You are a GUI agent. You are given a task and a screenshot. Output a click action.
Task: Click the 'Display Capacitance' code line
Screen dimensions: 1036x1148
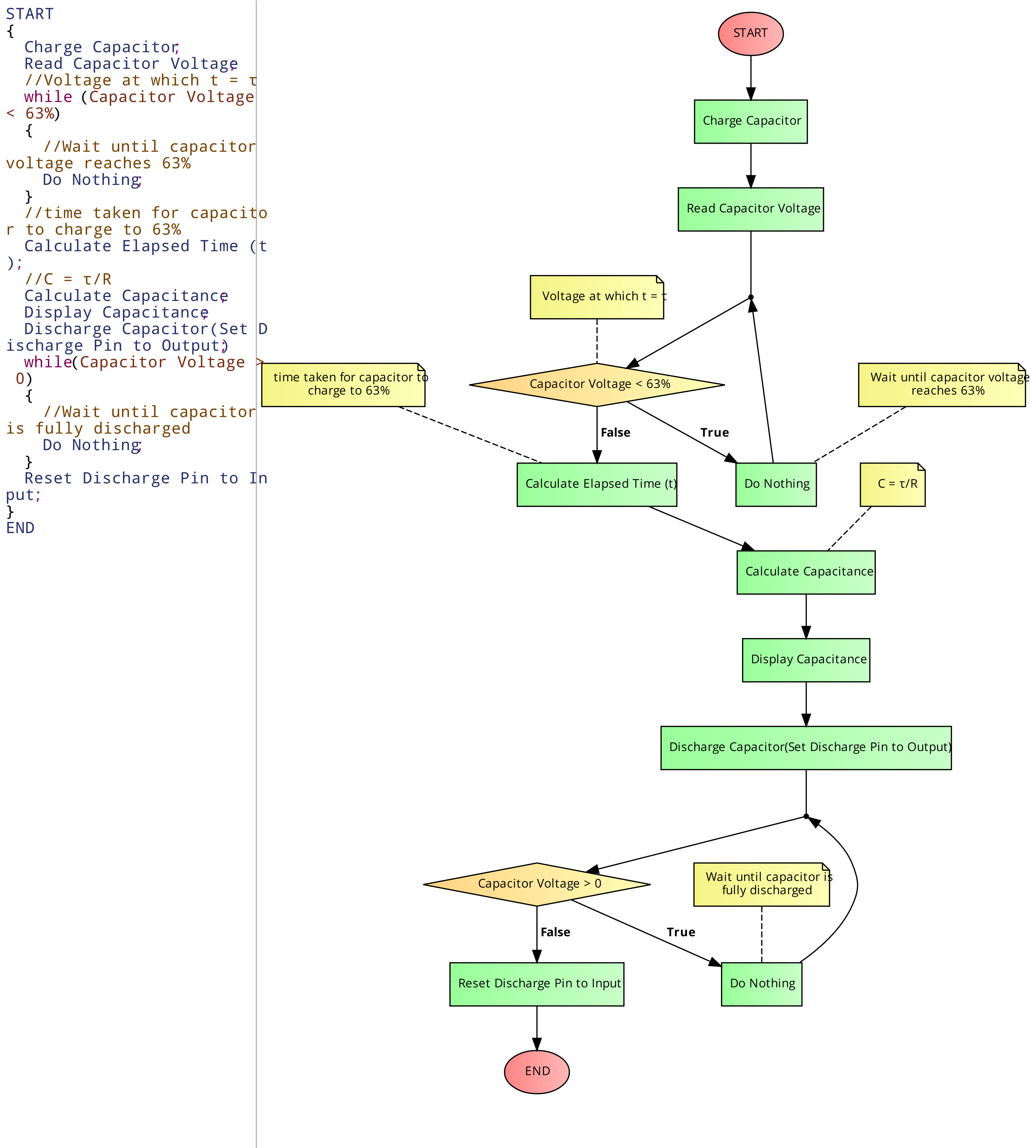point(116,313)
